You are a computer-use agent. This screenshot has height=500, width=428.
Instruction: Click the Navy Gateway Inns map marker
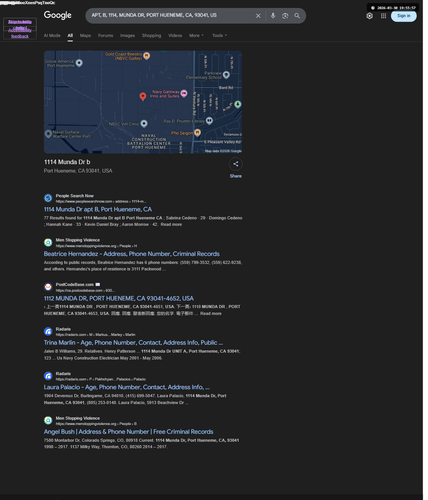click(184, 94)
